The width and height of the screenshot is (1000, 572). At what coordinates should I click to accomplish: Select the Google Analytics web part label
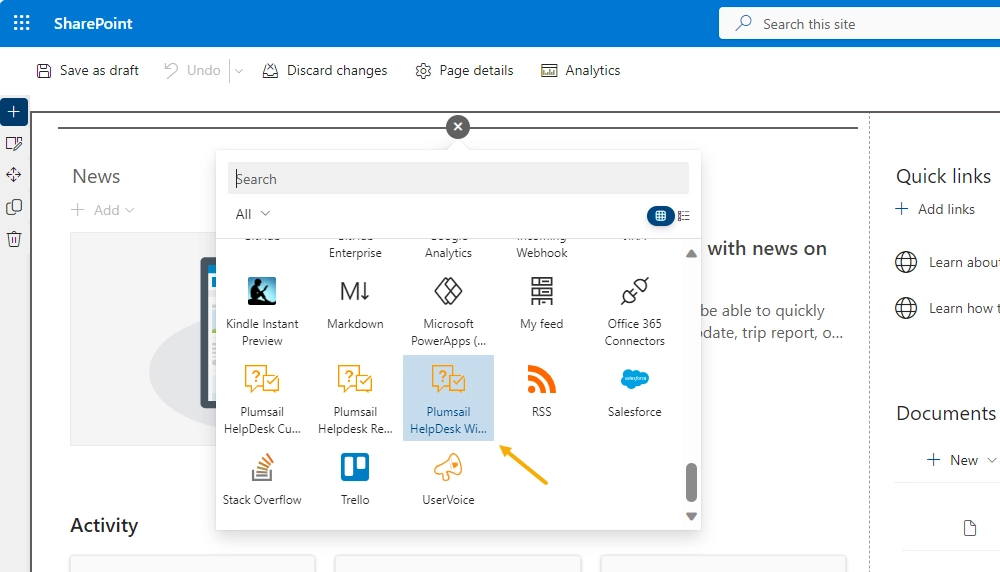tap(448, 247)
